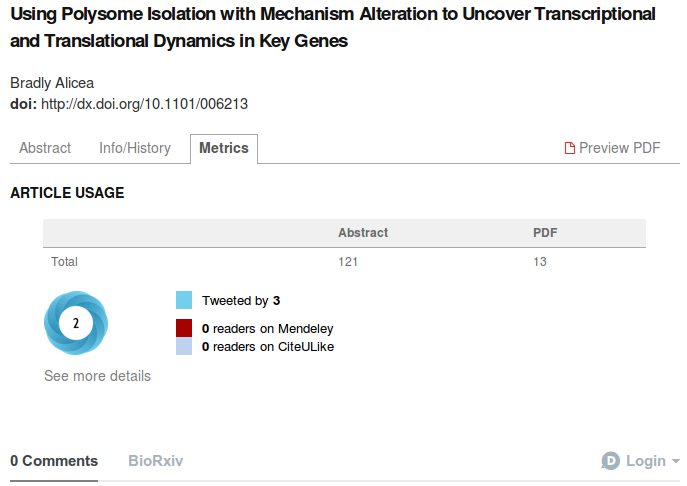Screen dimensions: 687x486
Task: Open the Info/History tab
Action: 135,148
